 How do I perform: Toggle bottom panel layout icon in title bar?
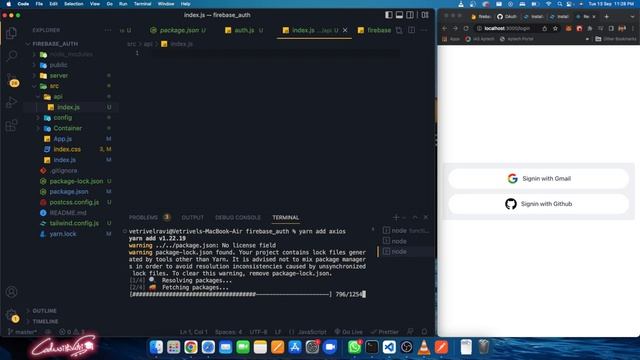pyautogui.click(x=399, y=15)
